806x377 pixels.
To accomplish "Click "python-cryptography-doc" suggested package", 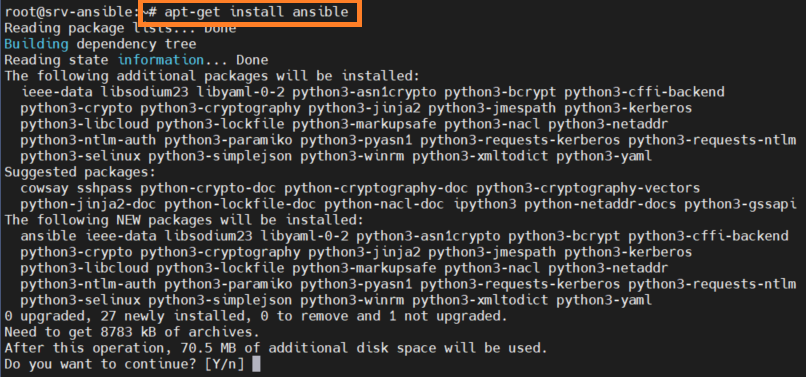I will click(376, 188).
